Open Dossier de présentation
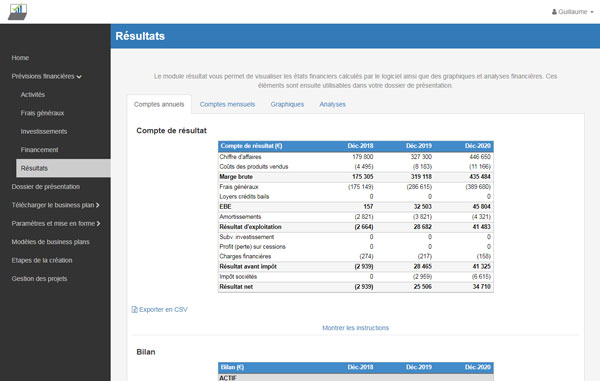The height and width of the screenshot is (381, 600). (46, 187)
